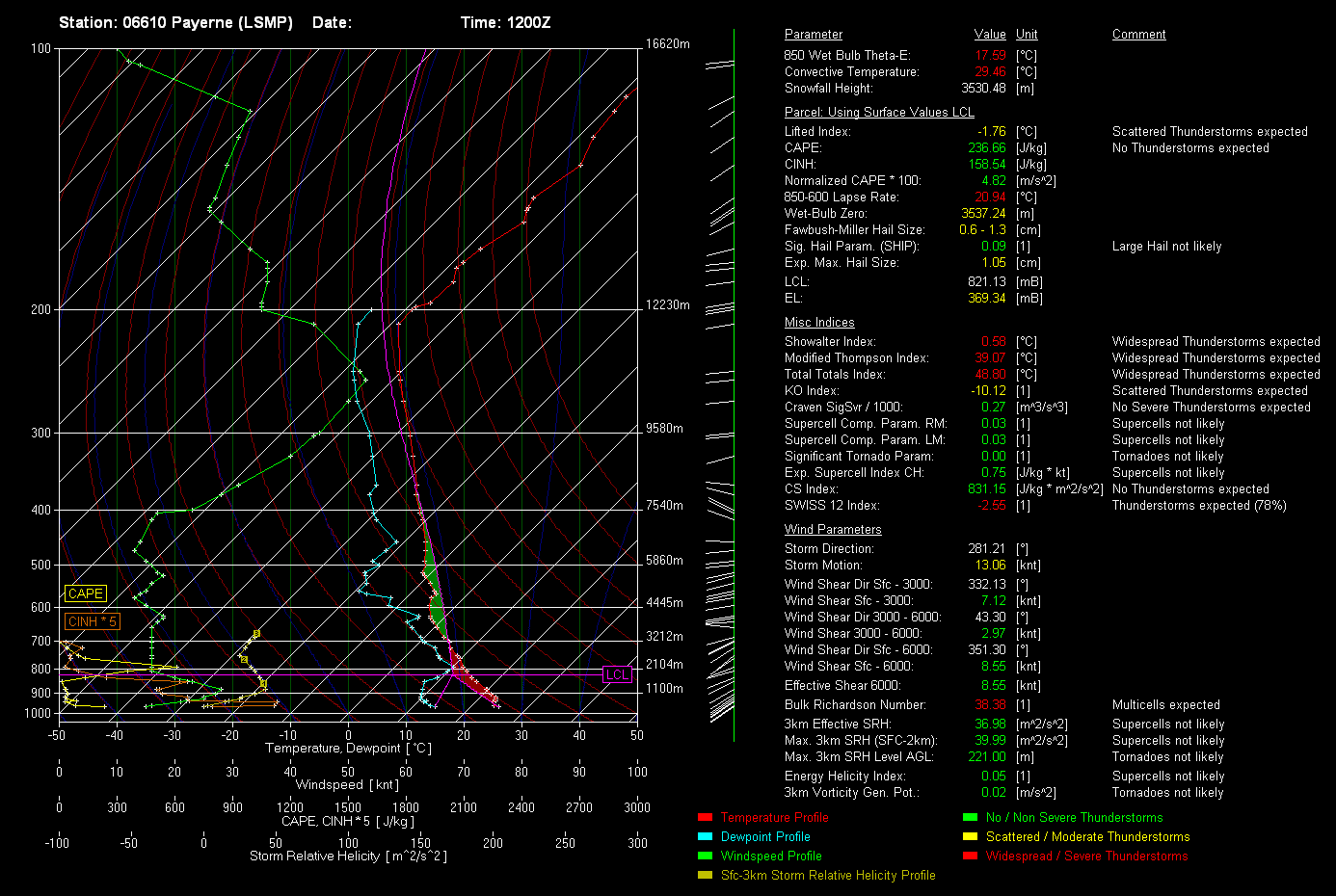Image resolution: width=1336 pixels, height=896 pixels.
Task: Click the 16620m altitude label
Action: (x=668, y=44)
